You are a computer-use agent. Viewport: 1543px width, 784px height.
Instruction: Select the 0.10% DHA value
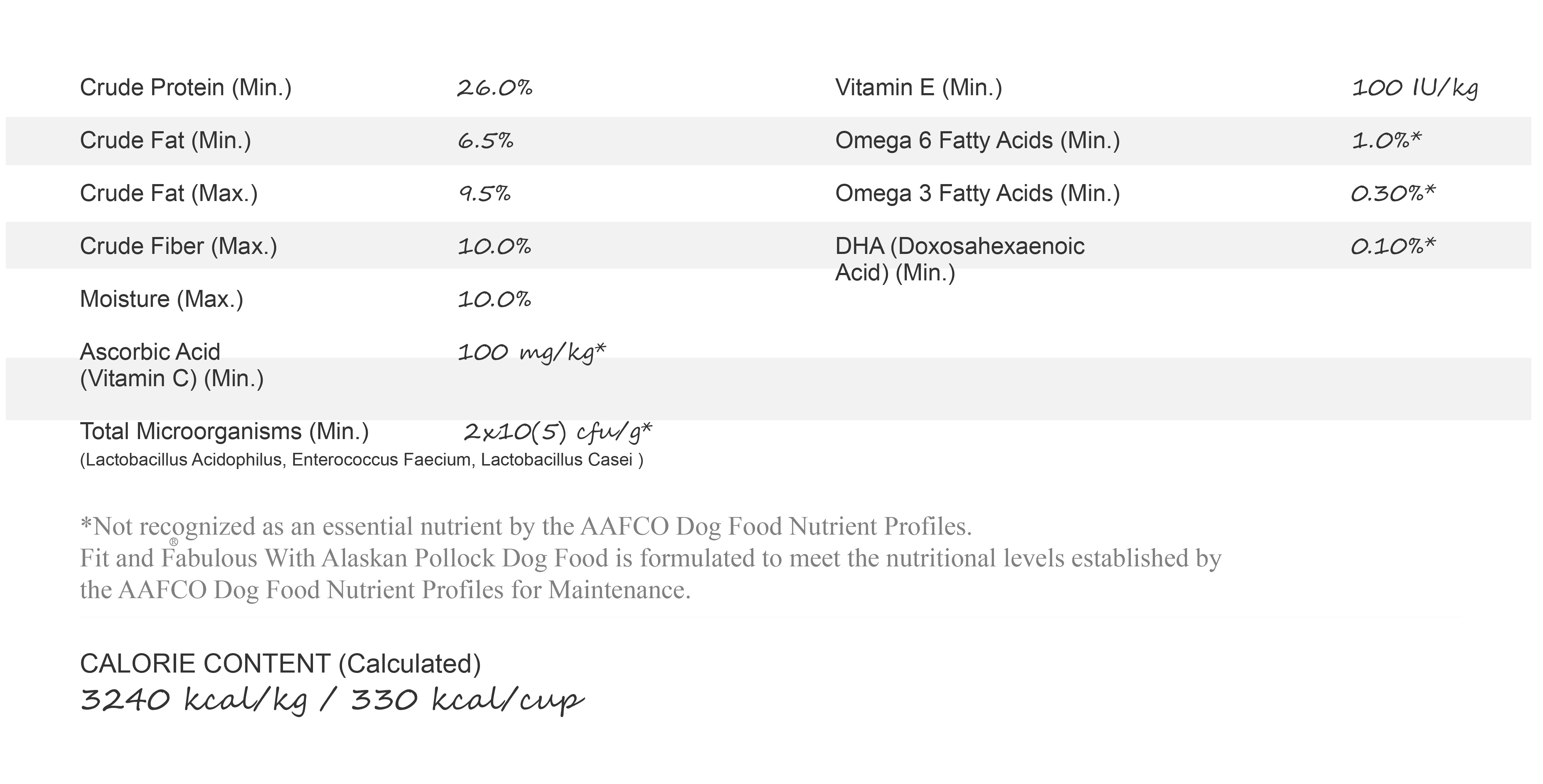(x=1393, y=246)
